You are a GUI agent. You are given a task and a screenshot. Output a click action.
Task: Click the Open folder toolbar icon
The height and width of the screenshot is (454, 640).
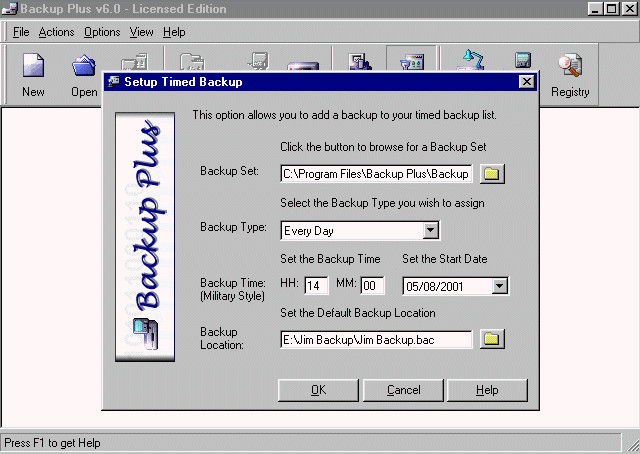tap(84, 65)
